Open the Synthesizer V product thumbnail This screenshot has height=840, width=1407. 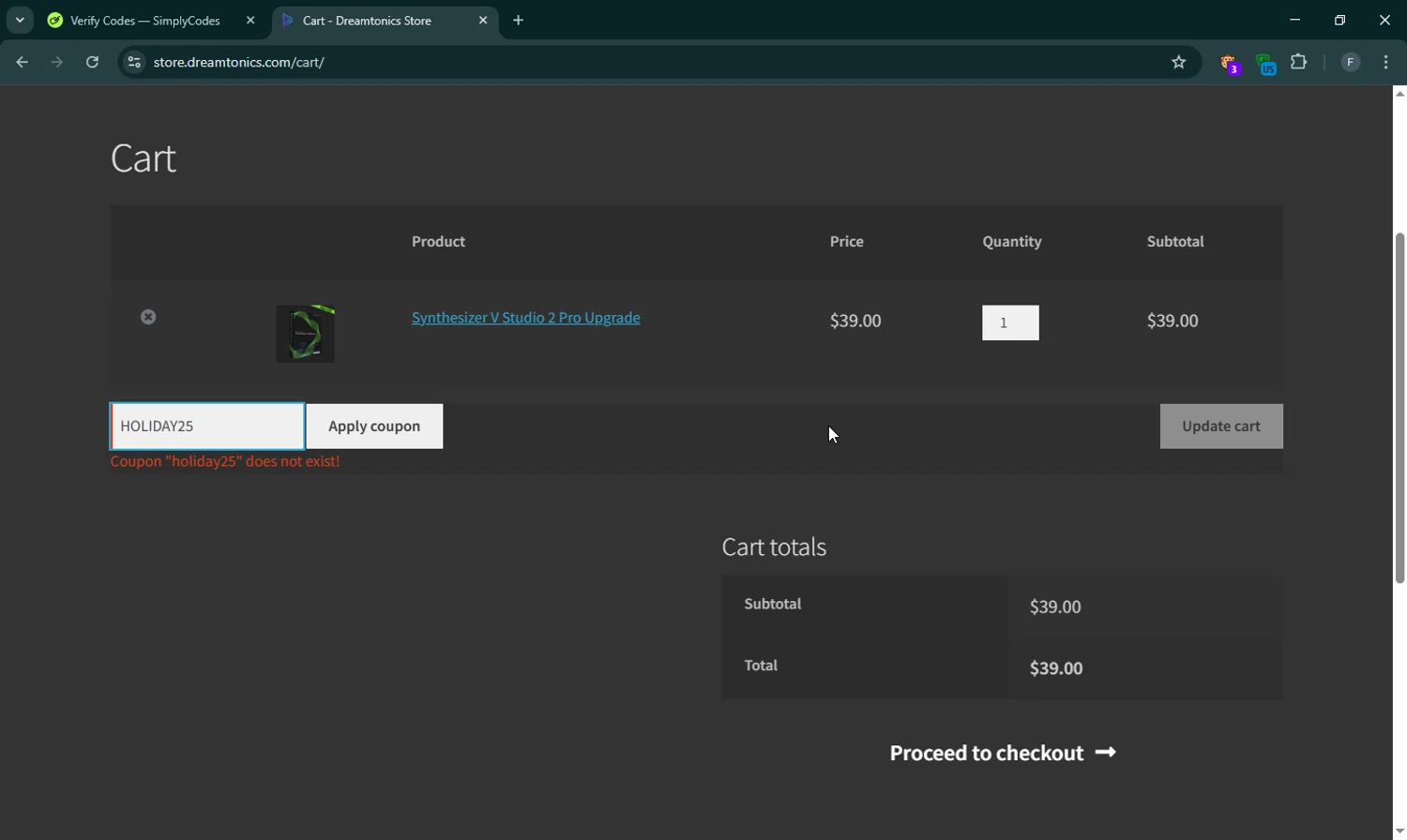click(x=305, y=334)
